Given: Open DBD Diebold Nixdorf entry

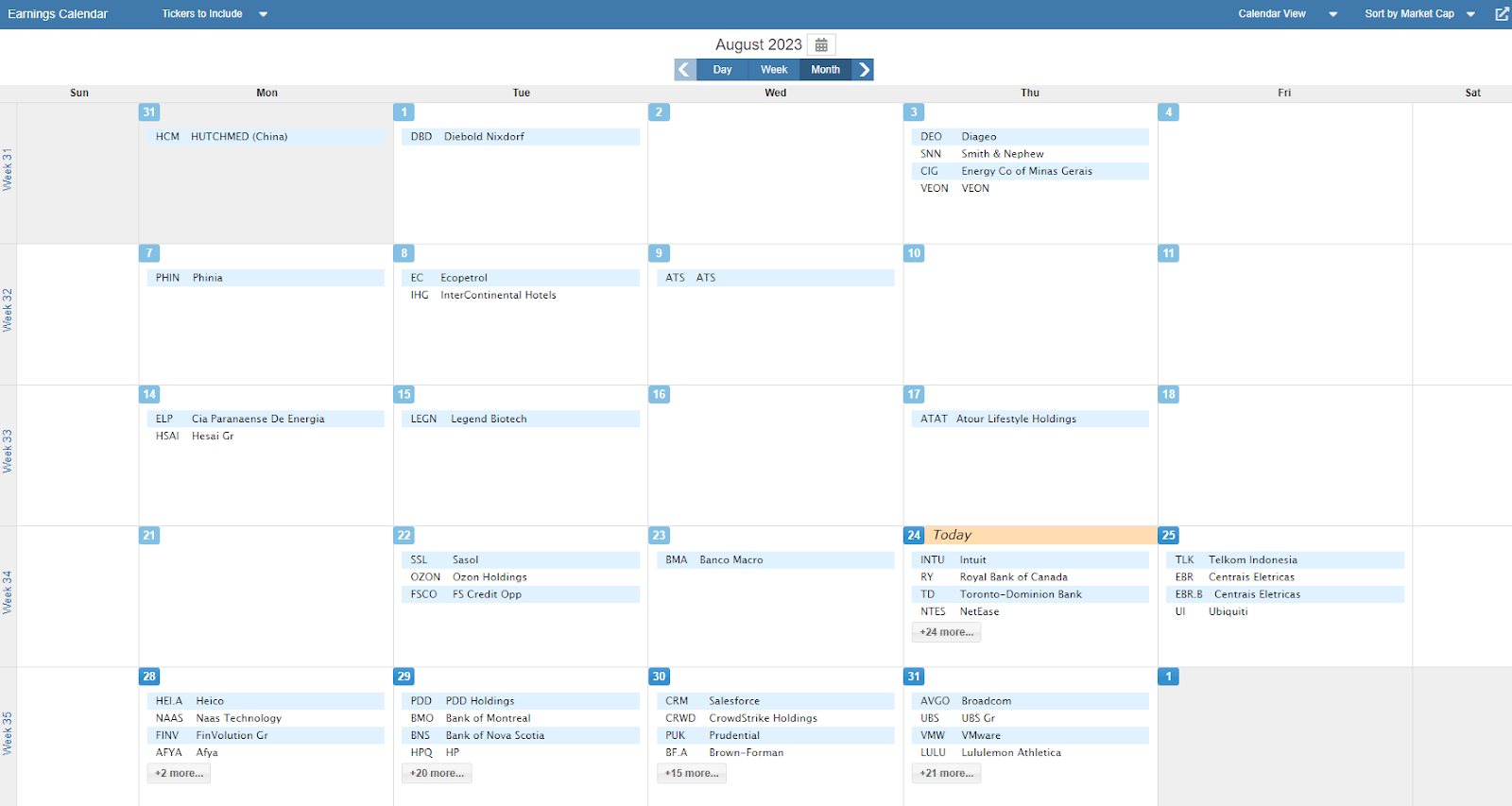Looking at the screenshot, I should click(x=521, y=137).
